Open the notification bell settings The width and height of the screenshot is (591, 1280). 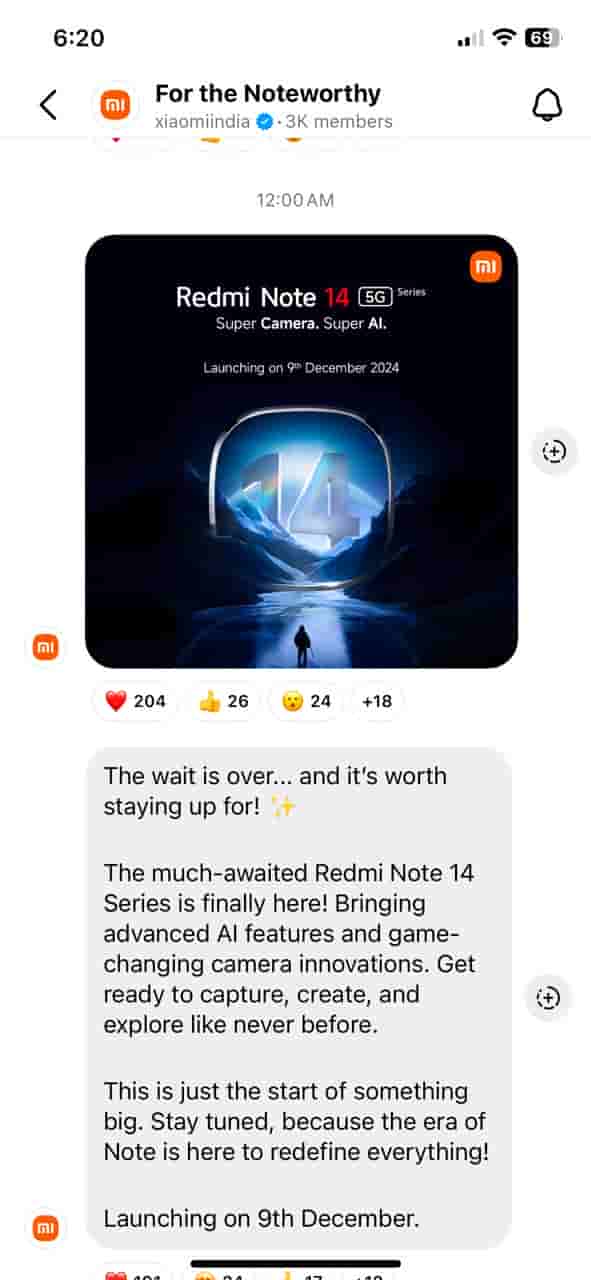pos(547,105)
